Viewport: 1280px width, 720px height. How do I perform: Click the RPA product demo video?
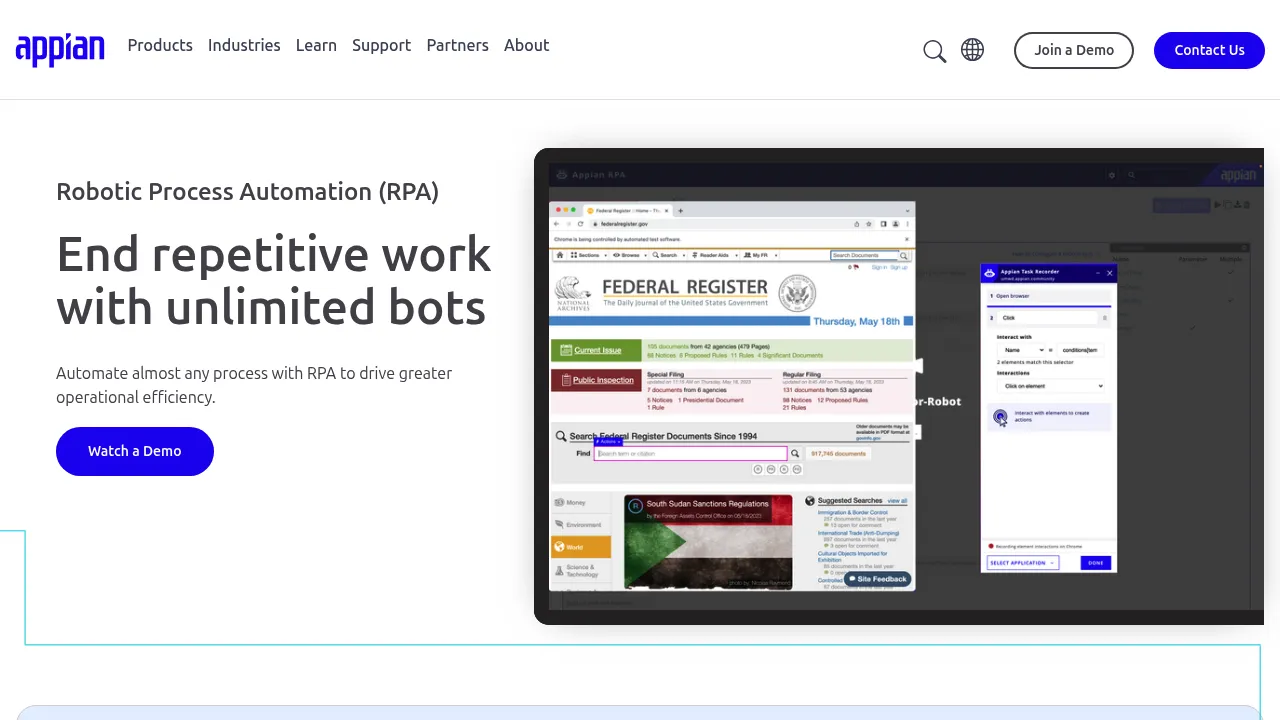tap(899, 386)
